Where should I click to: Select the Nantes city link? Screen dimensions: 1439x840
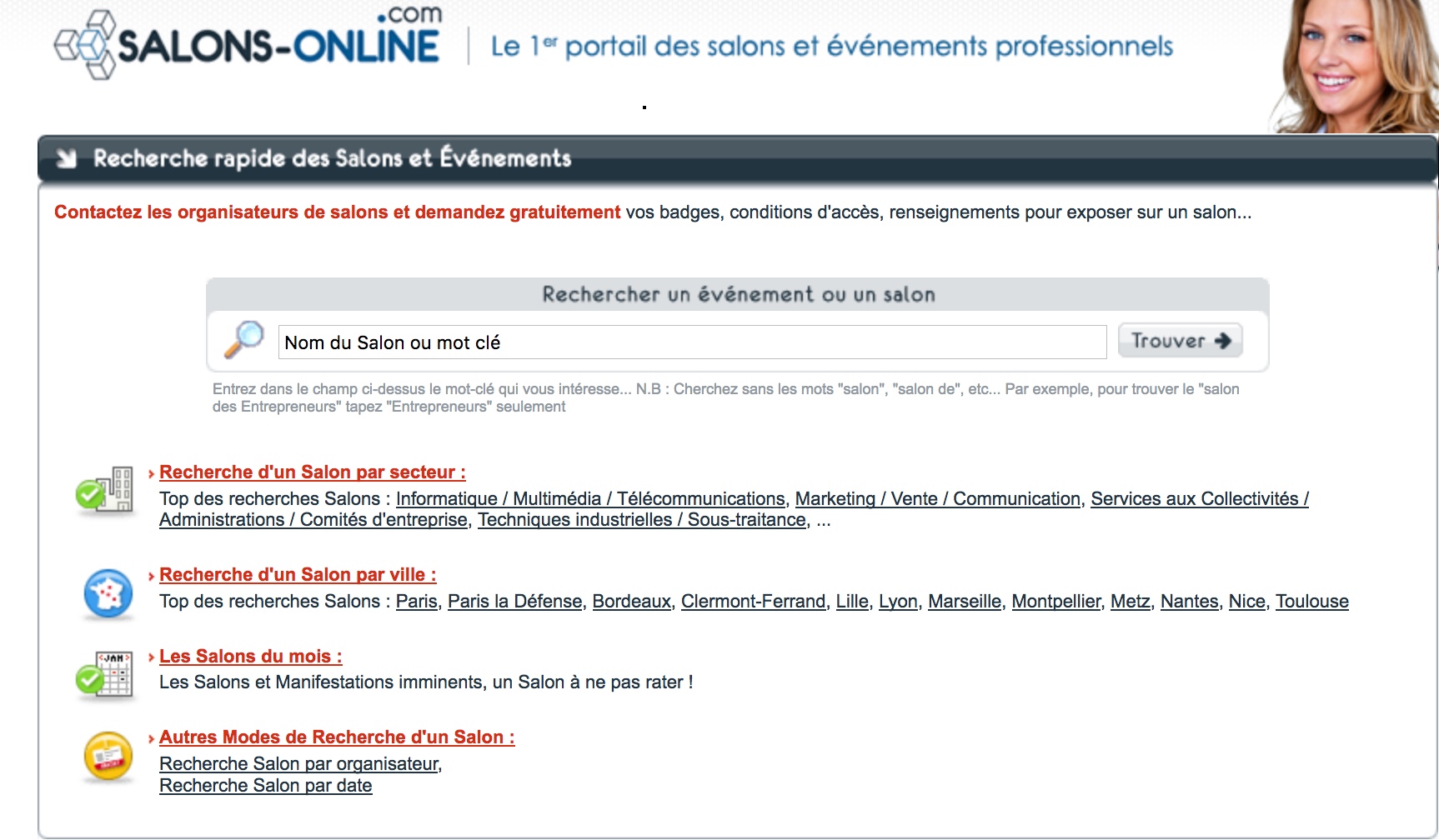click(x=1190, y=602)
